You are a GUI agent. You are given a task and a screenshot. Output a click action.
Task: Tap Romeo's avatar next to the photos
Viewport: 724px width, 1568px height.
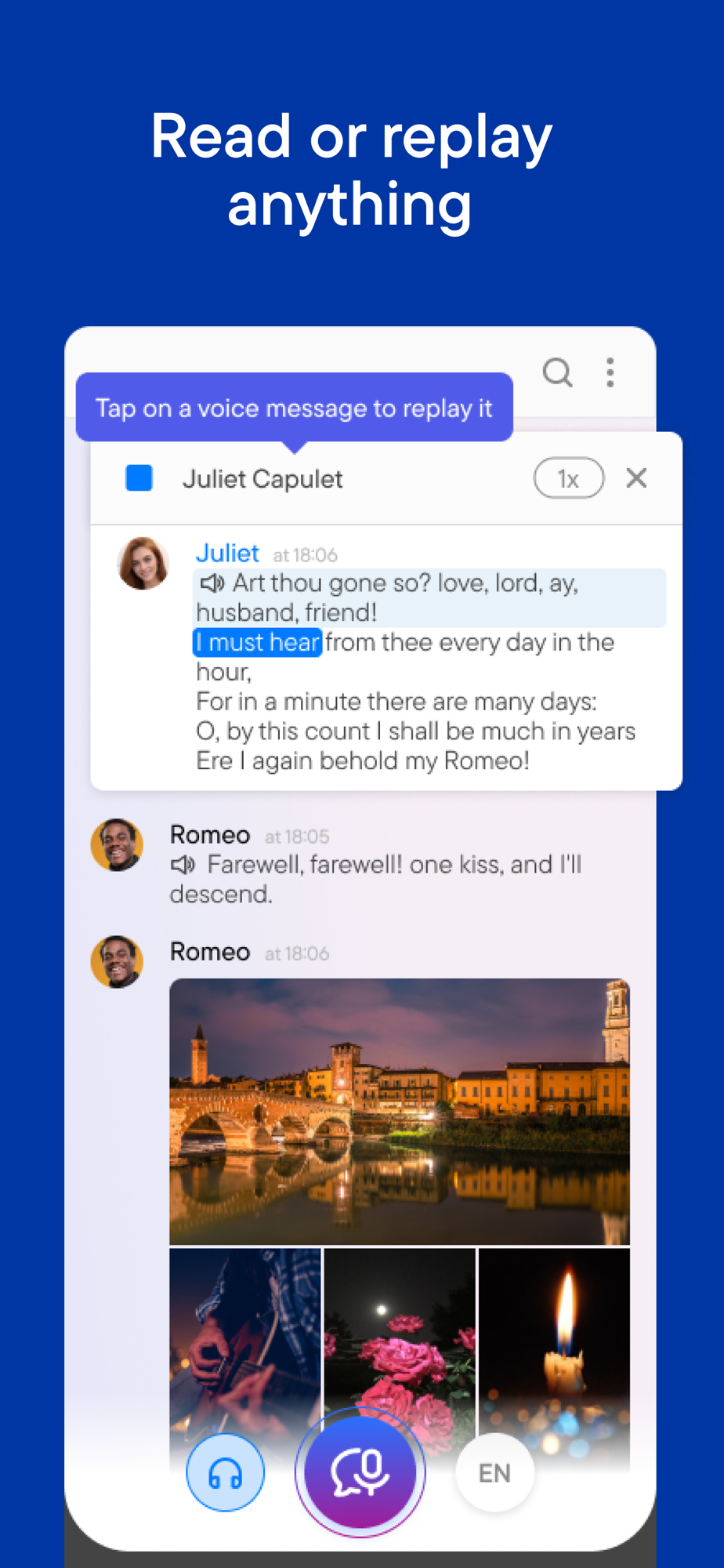click(117, 962)
